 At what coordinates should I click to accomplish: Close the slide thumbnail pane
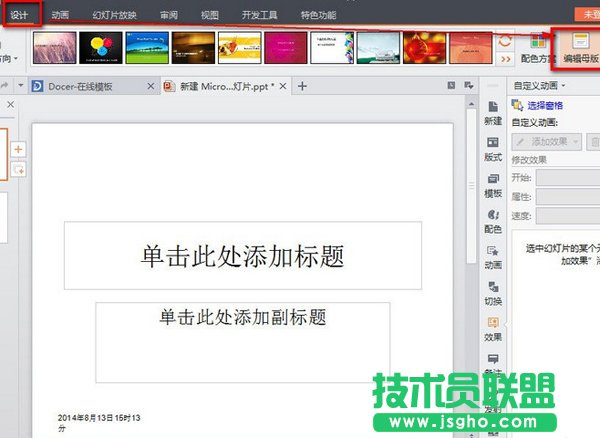11,104
